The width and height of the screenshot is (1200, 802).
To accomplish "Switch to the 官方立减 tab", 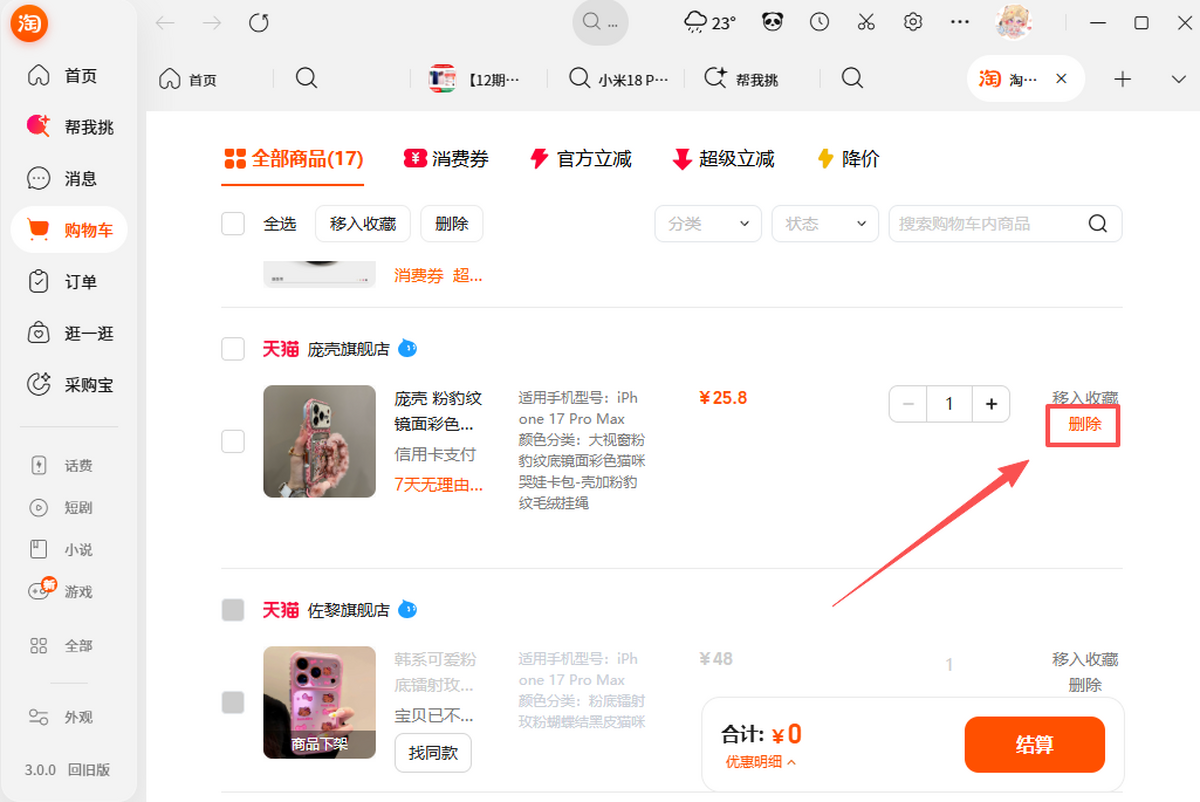I will (581, 158).
